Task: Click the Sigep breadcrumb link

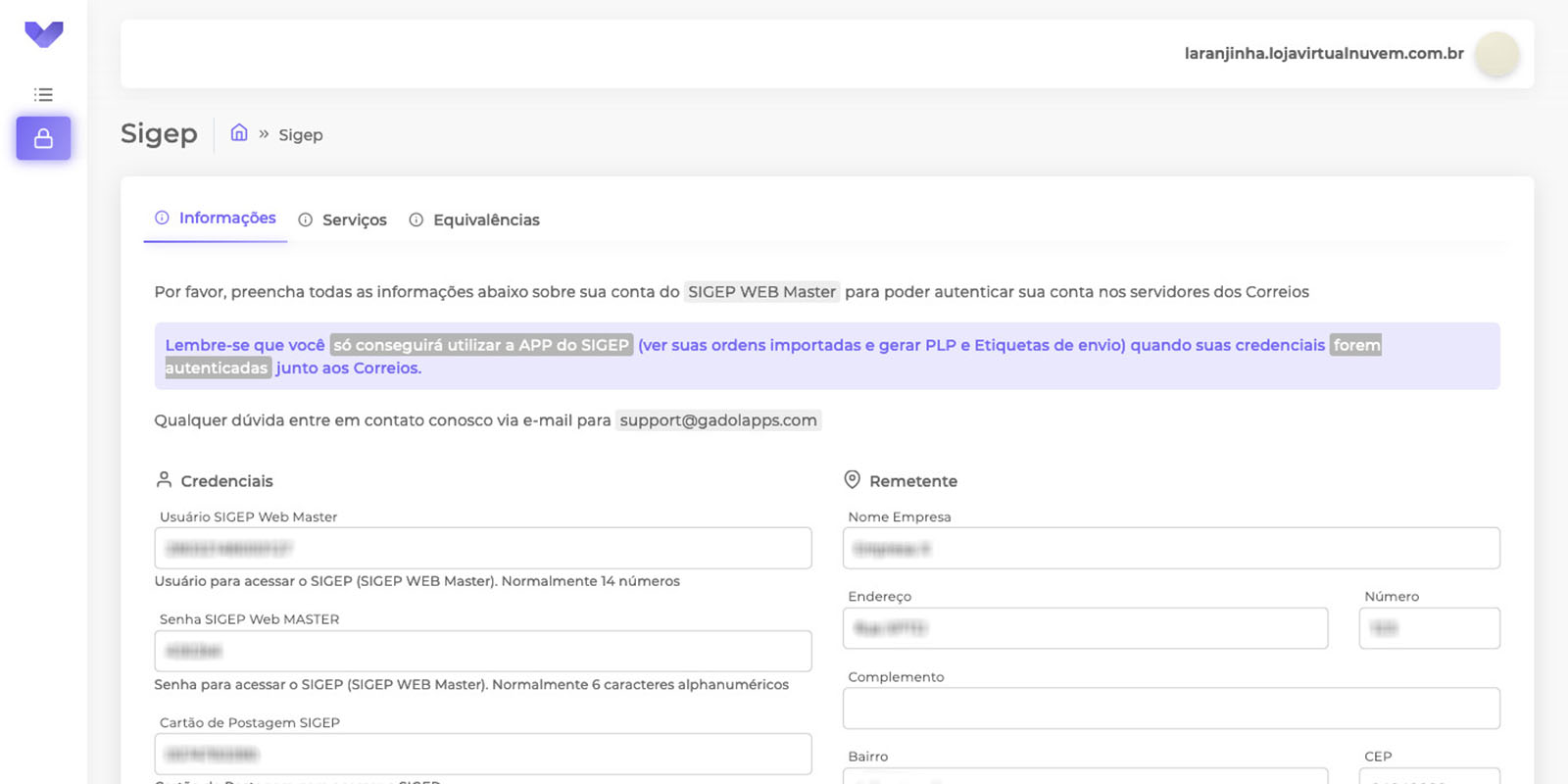Action: [300, 135]
